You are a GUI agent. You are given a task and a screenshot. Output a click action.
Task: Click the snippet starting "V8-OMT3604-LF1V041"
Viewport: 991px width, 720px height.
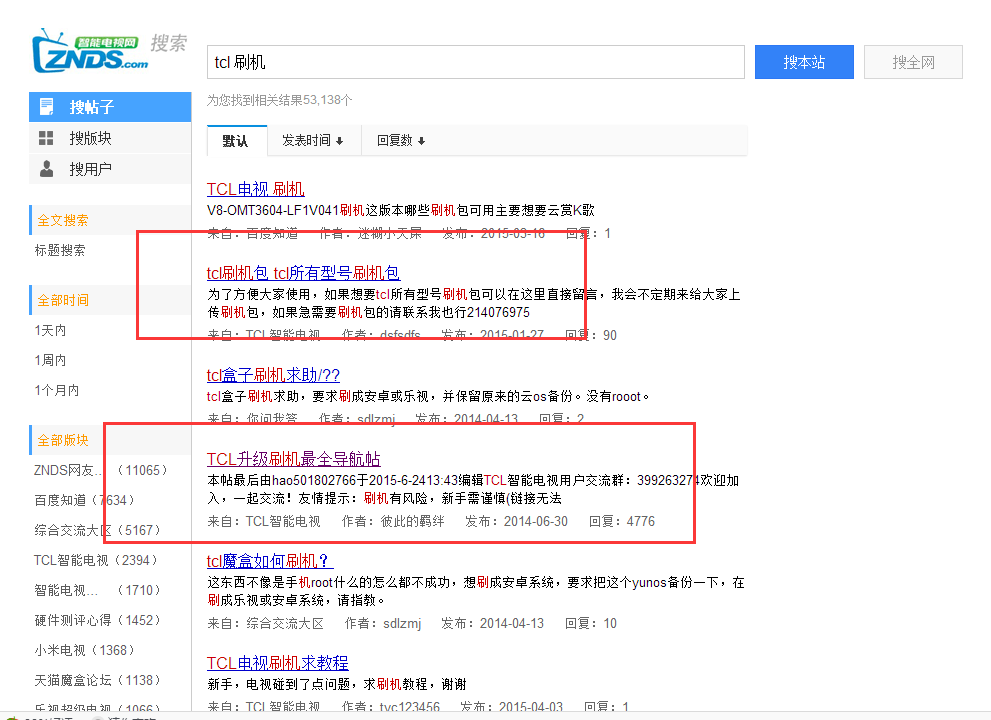401,210
